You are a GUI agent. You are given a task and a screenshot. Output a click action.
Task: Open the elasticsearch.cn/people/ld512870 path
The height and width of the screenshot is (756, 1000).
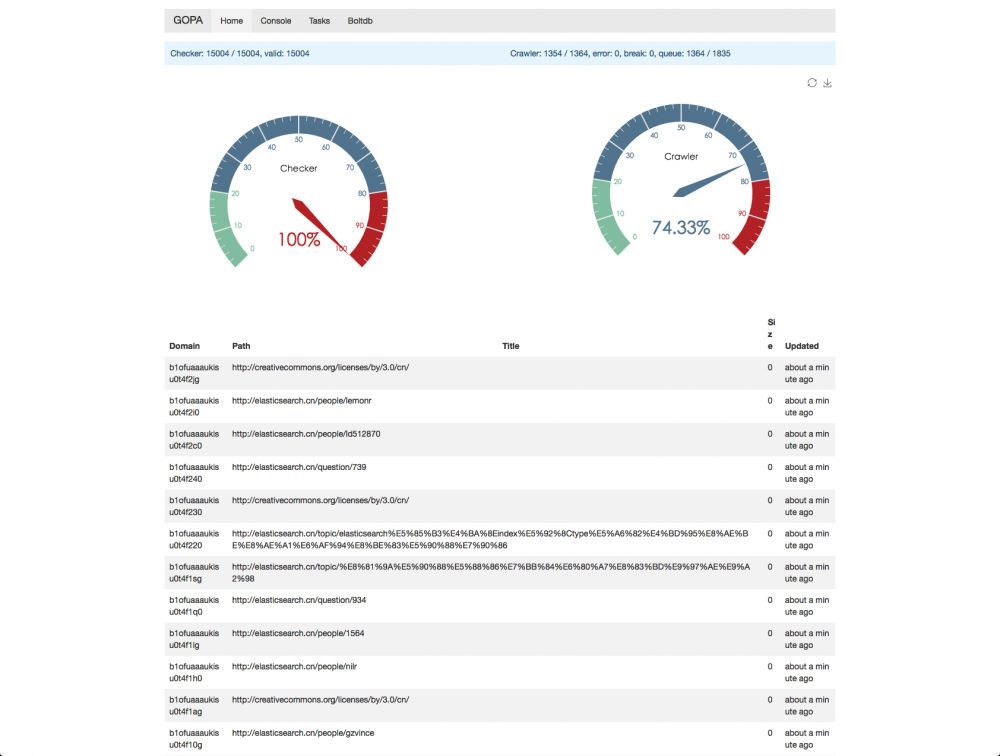coord(306,434)
